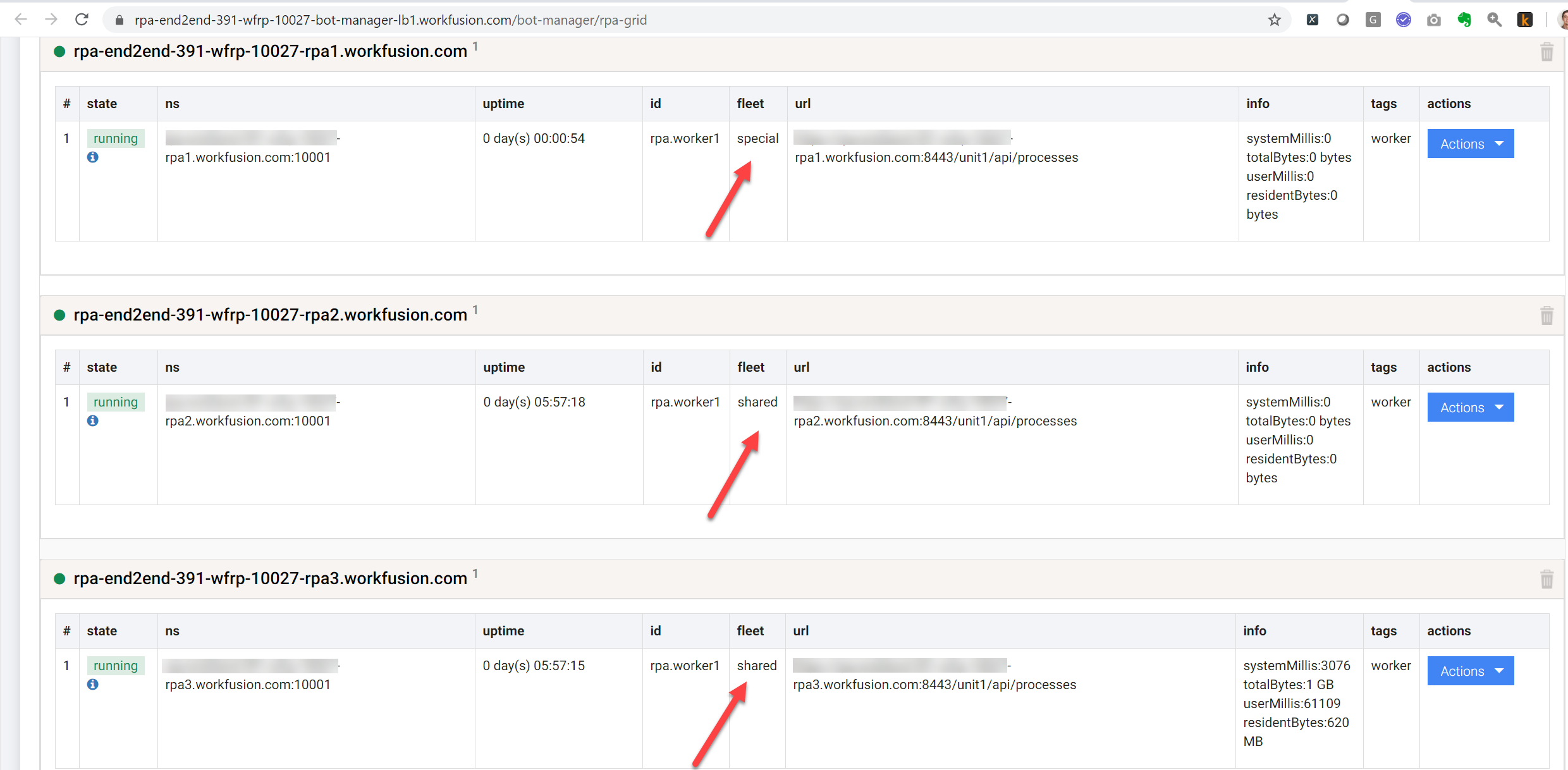Image resolution: width=1568 pixels, height=770 pixels.
Task: Click 'systemMillis:3076' info text
Action: click(1297, 666)
